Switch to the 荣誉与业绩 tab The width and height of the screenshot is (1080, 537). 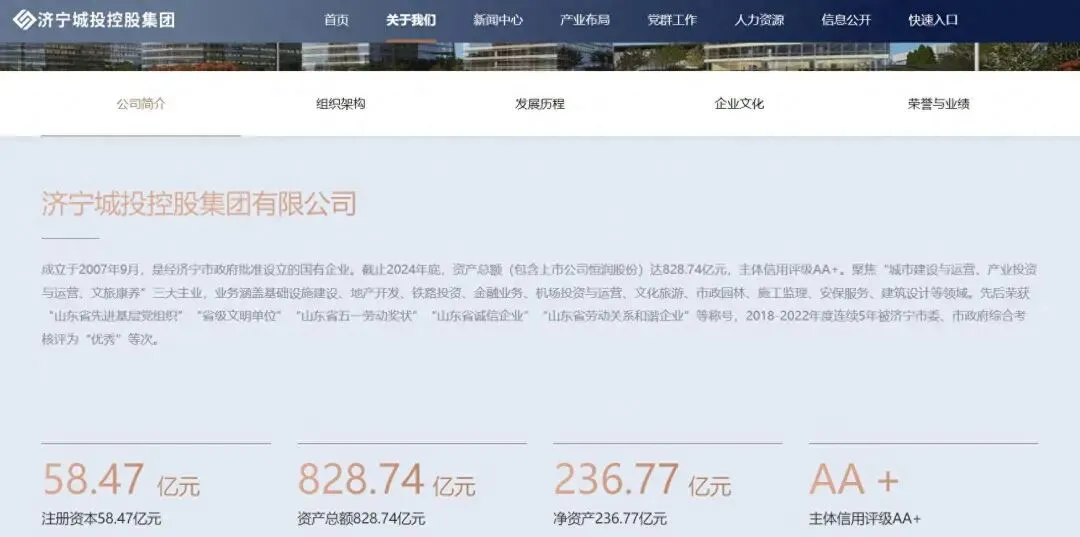pos(938,104)
